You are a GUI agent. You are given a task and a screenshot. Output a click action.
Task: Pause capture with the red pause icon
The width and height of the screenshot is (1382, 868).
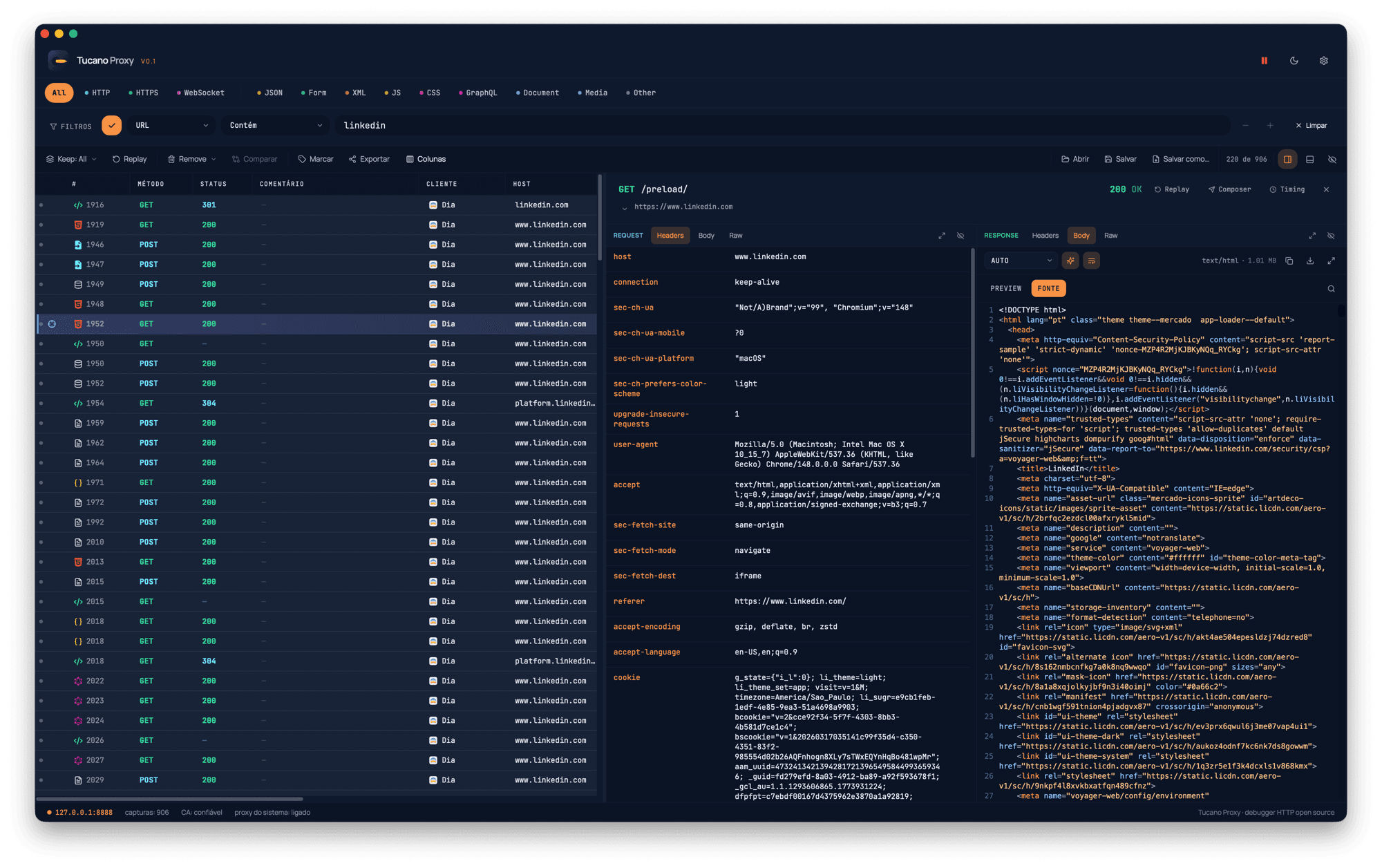pos(1264,61)
